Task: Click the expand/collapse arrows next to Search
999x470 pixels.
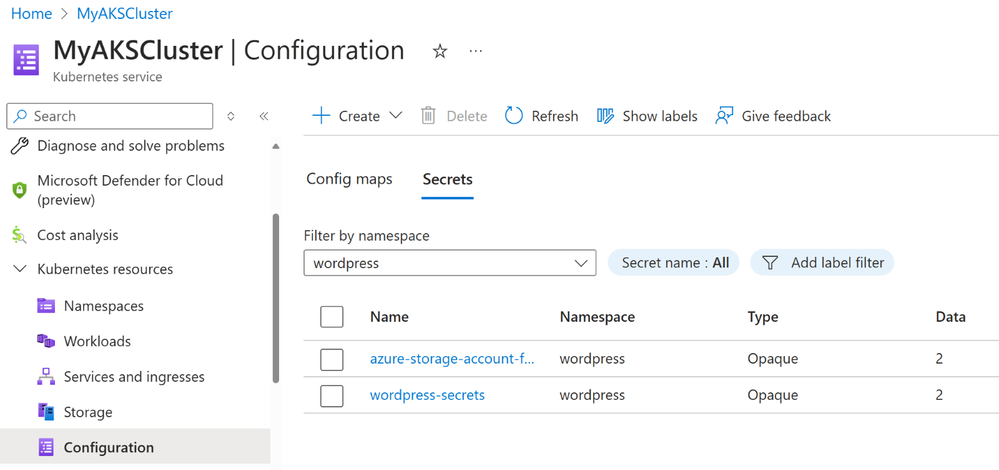Action: [x=231, y=116]
